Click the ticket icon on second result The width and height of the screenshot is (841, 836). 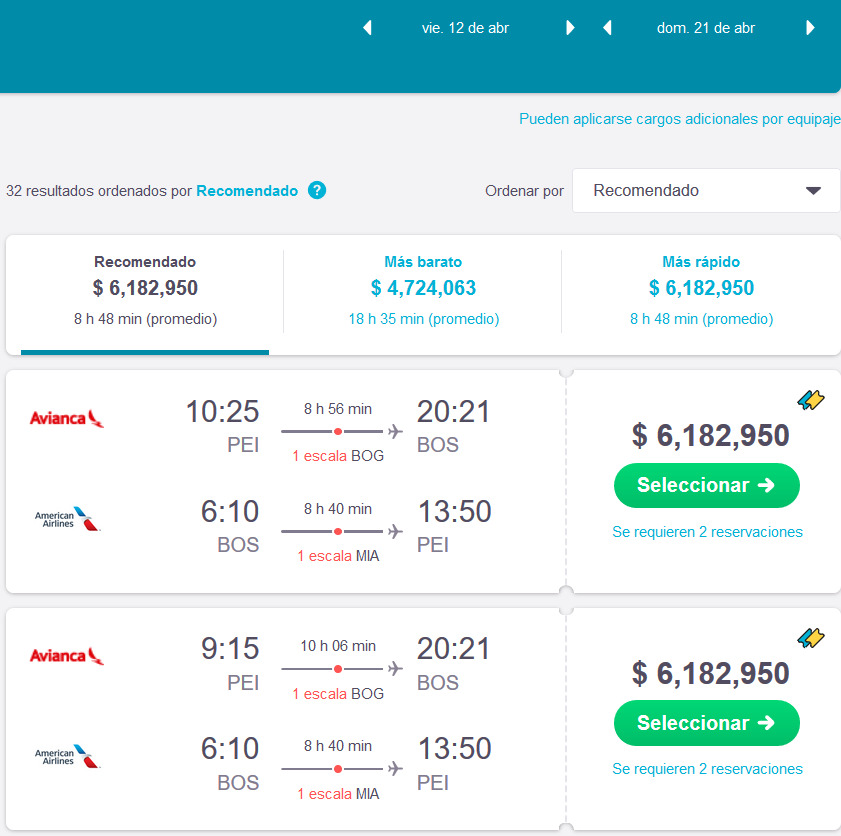point(810,638)
